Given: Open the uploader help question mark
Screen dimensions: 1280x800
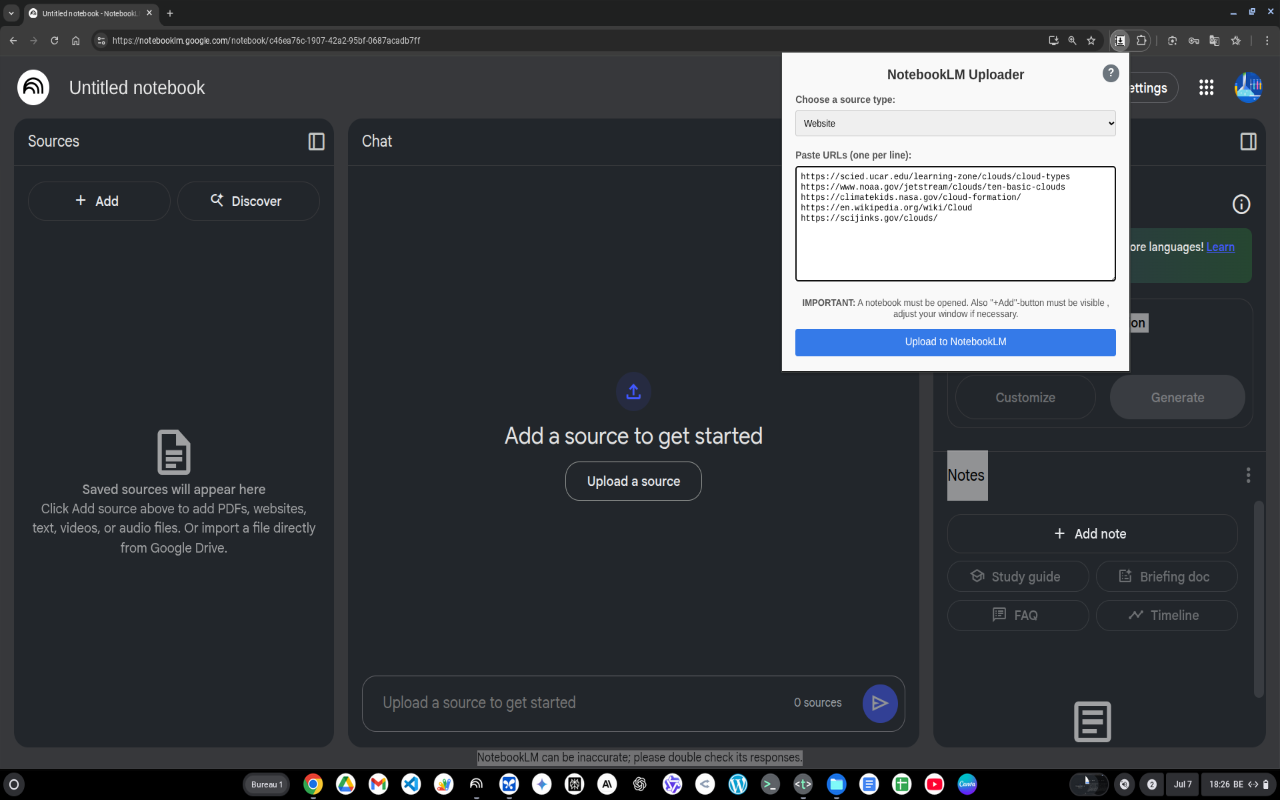Looking at the screenshot, I should (1111, 73).
